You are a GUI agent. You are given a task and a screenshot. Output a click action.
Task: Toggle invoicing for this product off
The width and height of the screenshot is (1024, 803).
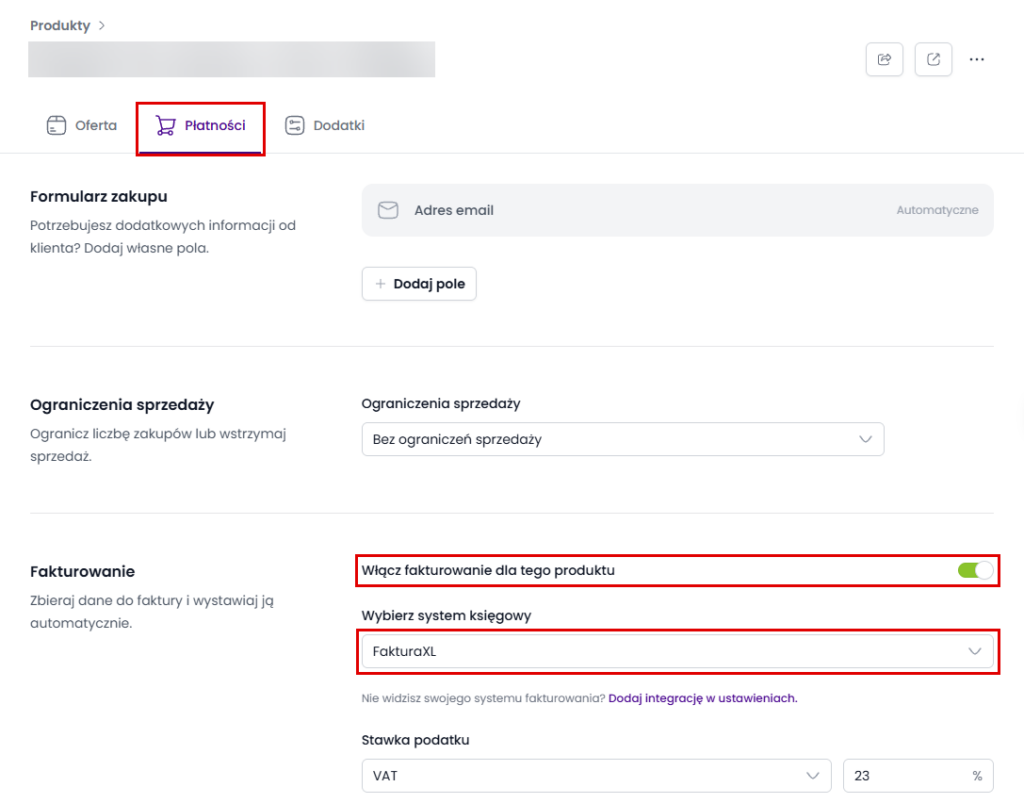975,571
